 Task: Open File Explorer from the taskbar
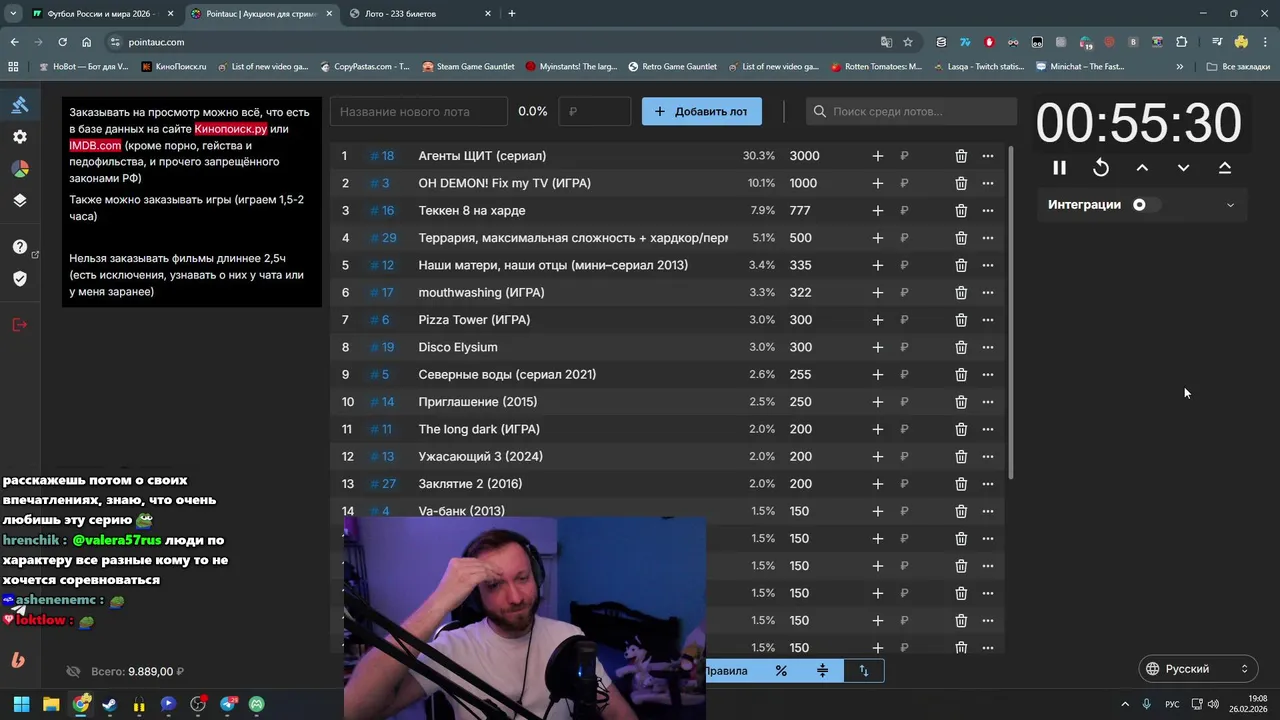pyautogui.click(x=50, y=704)
